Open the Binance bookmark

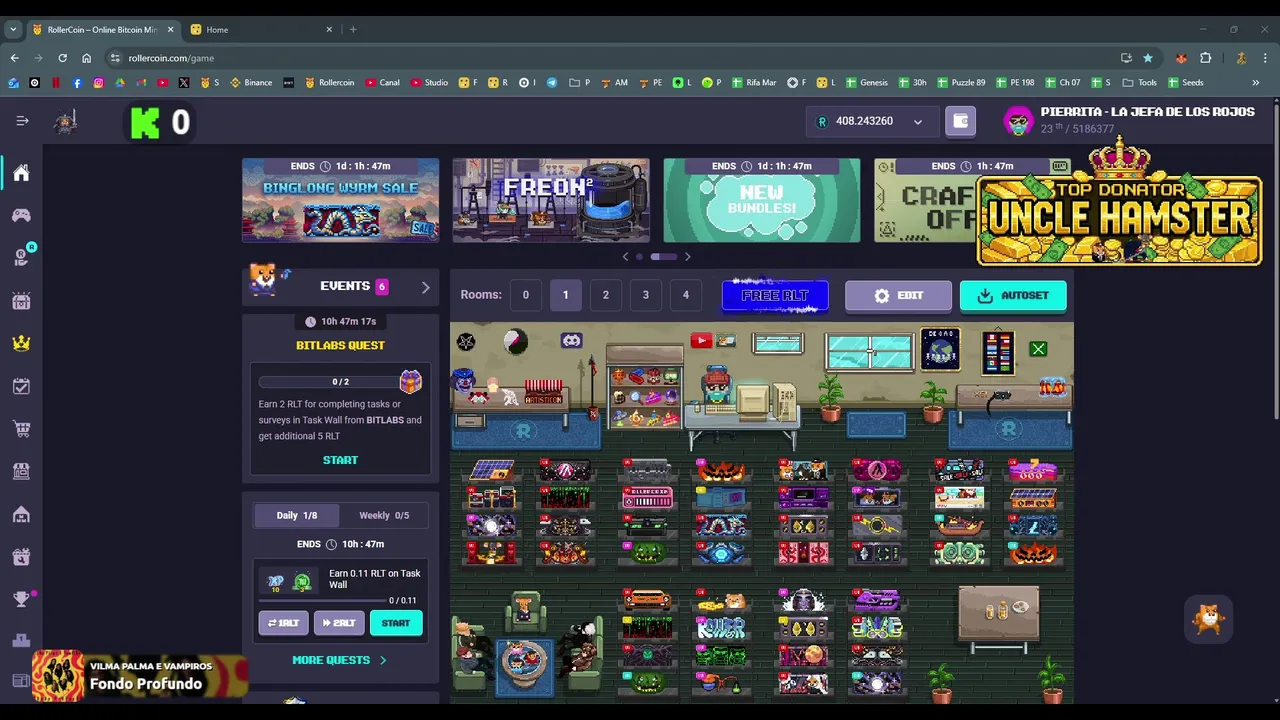pyautogui.click(x=251, y=82)
